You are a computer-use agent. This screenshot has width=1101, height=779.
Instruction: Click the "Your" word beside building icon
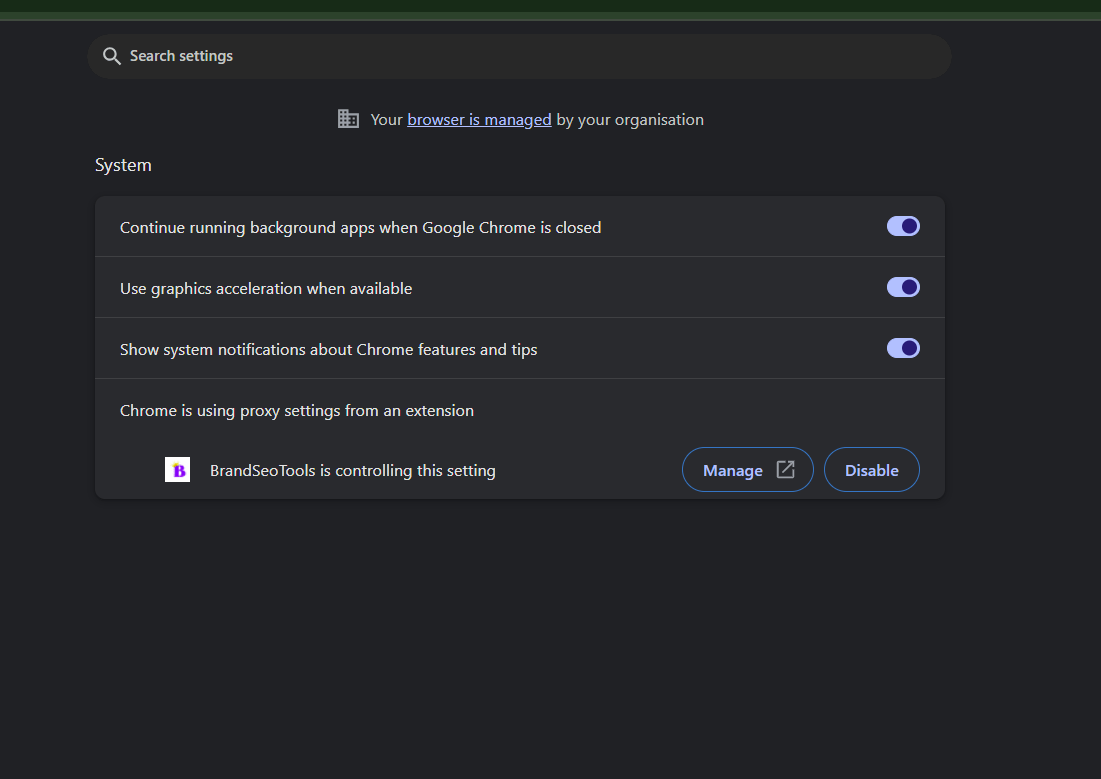point(386,120)
